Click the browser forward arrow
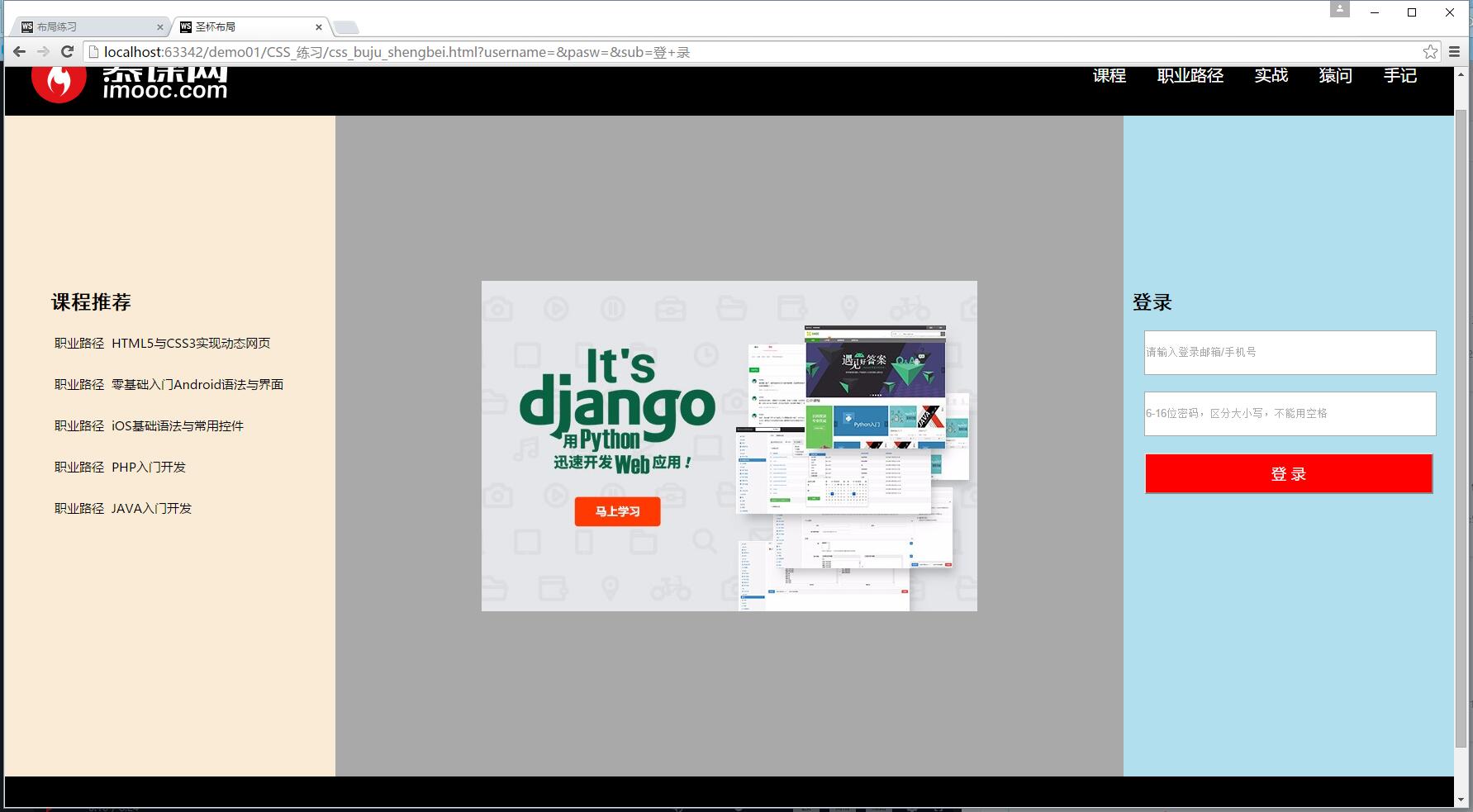This screenshot has height=812, width=1473. click(43, 52)
